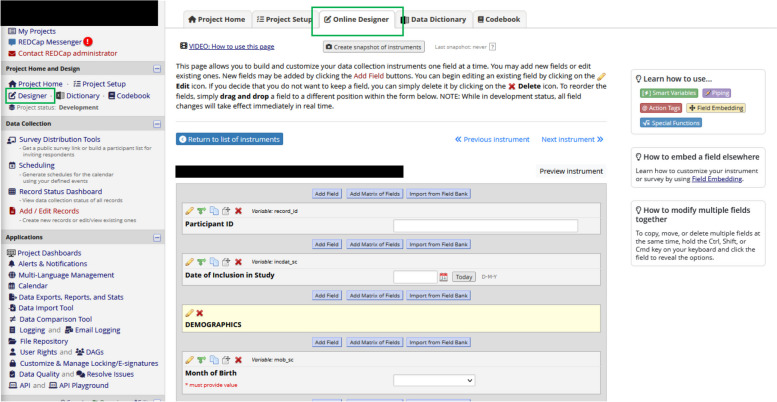Delete the Date of Inclusion in Study field

tap(238, 260)
